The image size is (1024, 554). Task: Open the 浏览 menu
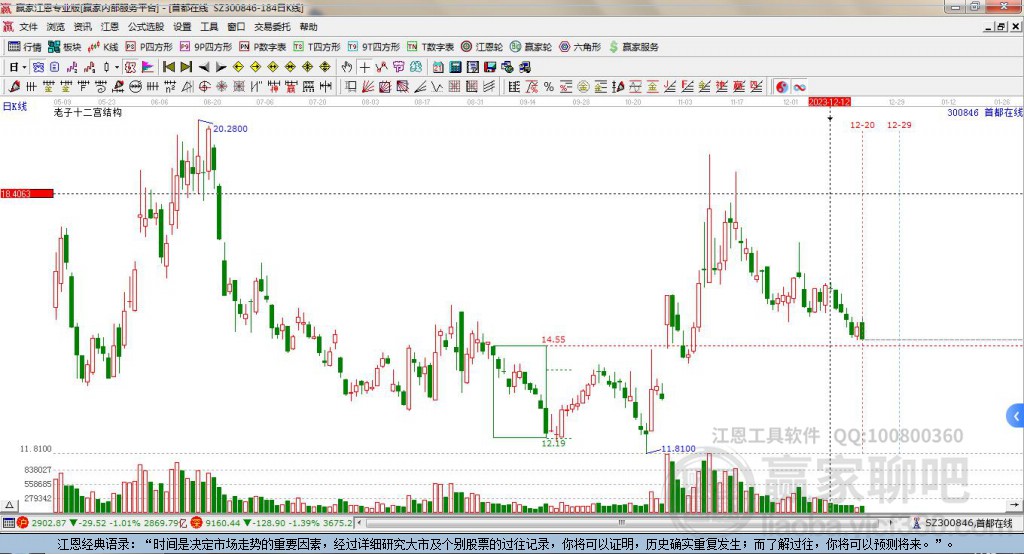[x=56, y=27]
